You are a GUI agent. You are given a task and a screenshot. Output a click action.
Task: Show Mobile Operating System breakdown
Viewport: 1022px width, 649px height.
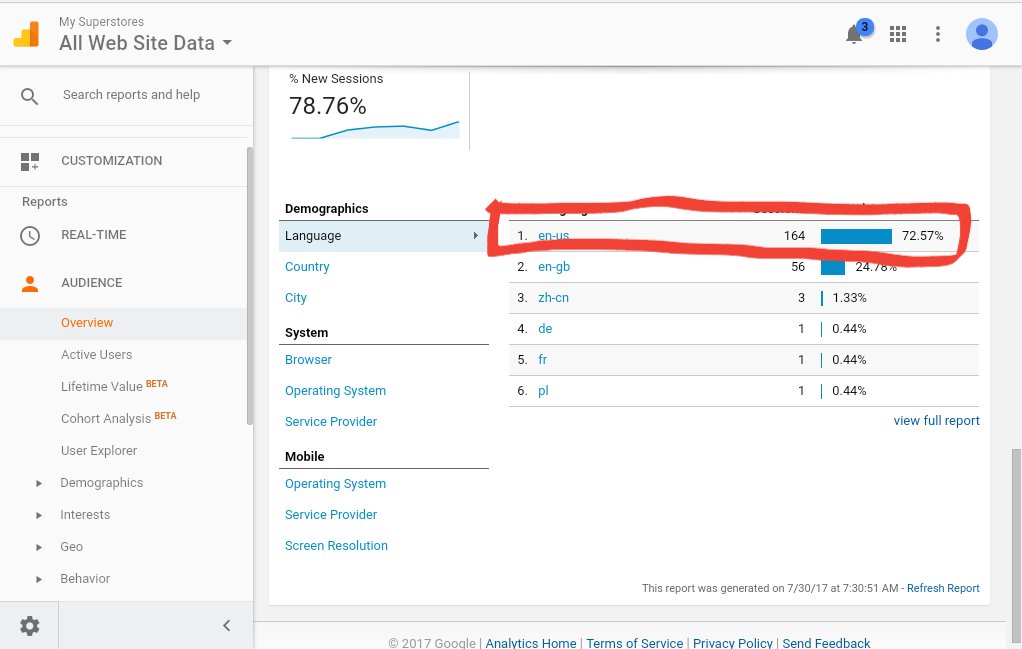335,484
